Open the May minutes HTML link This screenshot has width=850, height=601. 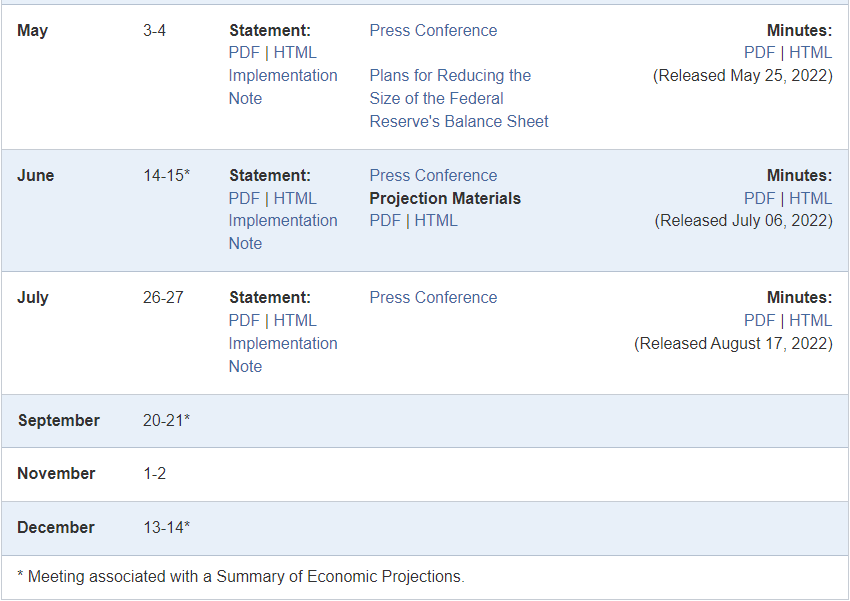point(810,53)
